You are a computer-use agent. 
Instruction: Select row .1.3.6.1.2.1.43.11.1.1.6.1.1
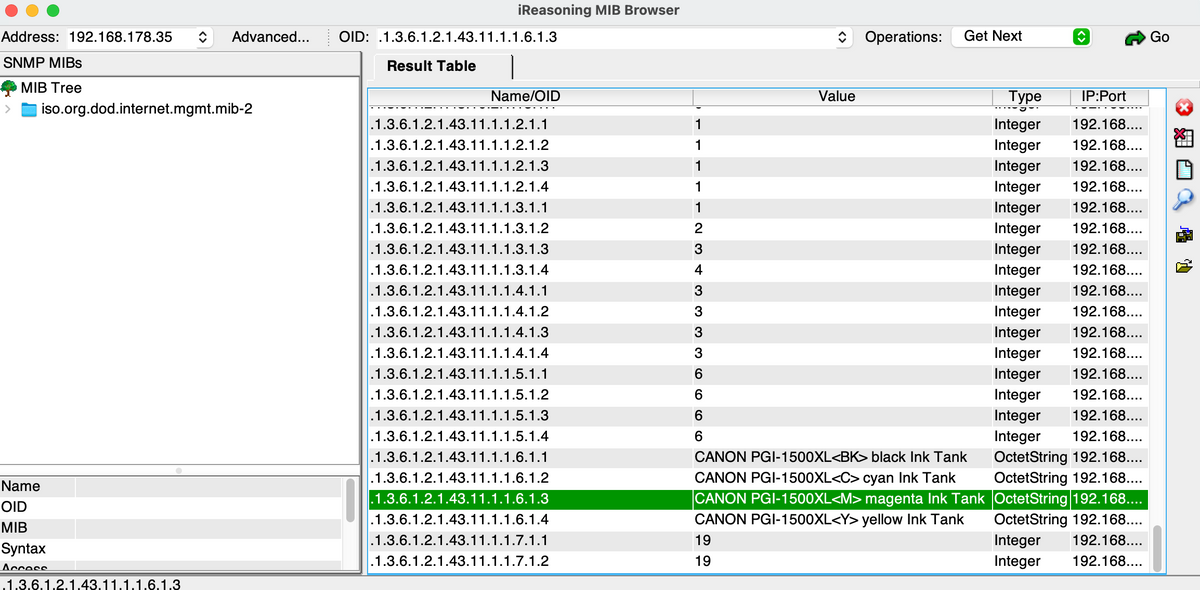point(758,457)
